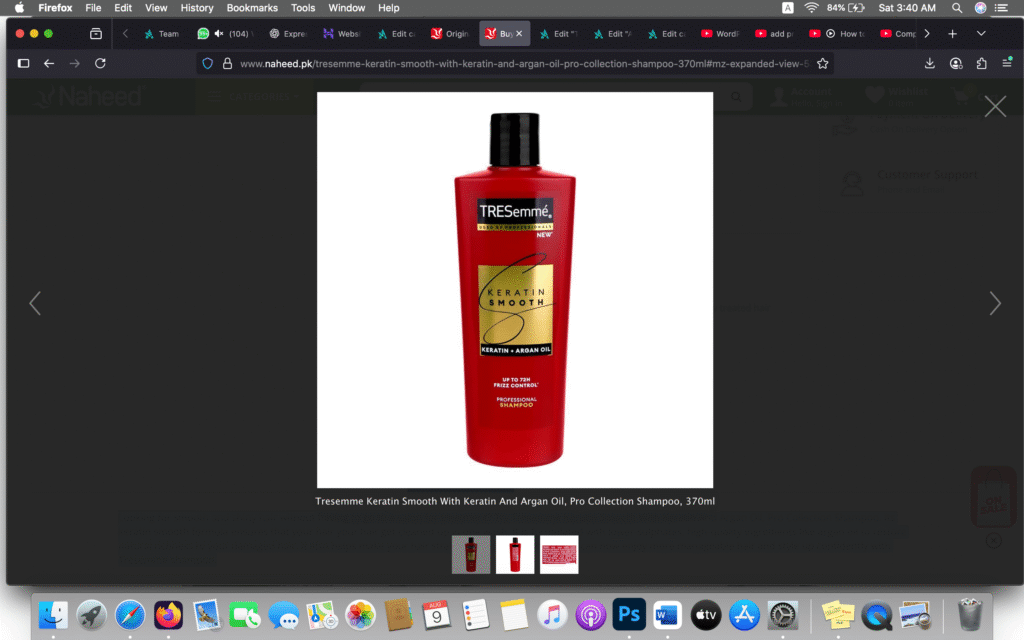Open the Bookmarks menu in the menu bar
Viewport: 1024px width, 640px height.
tap(252, 8)
